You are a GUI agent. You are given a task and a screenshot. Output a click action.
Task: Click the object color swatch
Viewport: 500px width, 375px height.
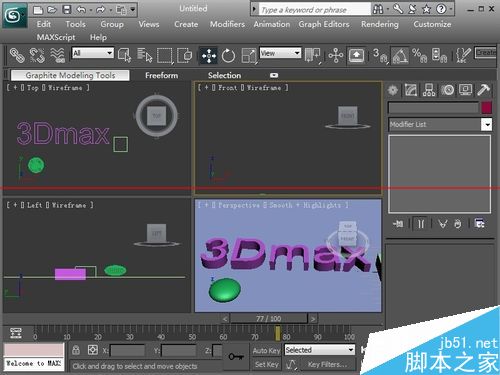[x=486, y=108]
